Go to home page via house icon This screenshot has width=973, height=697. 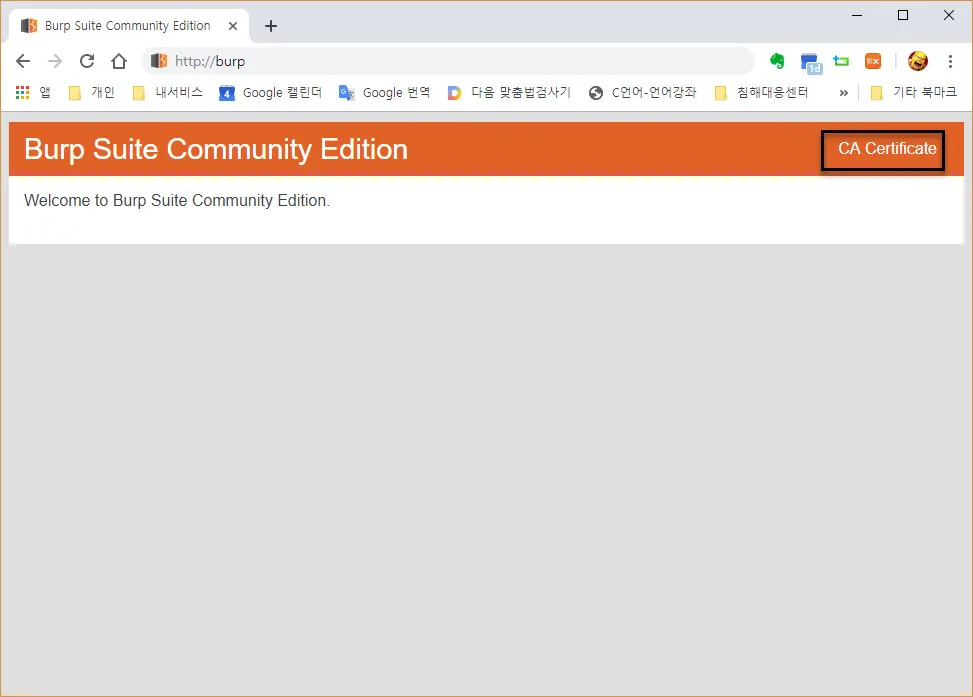click(x=119, y=61)
